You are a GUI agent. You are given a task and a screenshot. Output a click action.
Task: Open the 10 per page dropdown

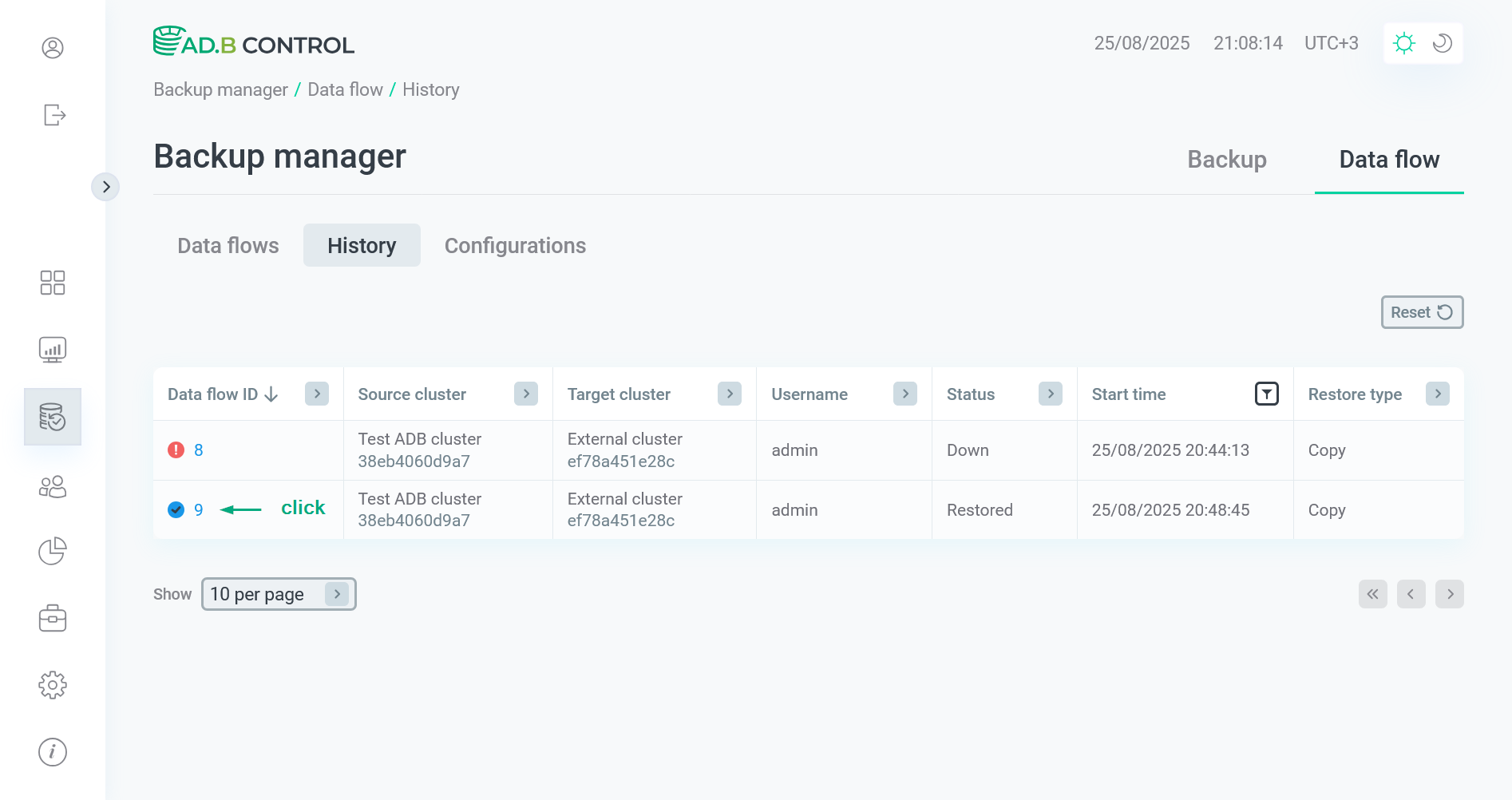(x=278, y=594)
